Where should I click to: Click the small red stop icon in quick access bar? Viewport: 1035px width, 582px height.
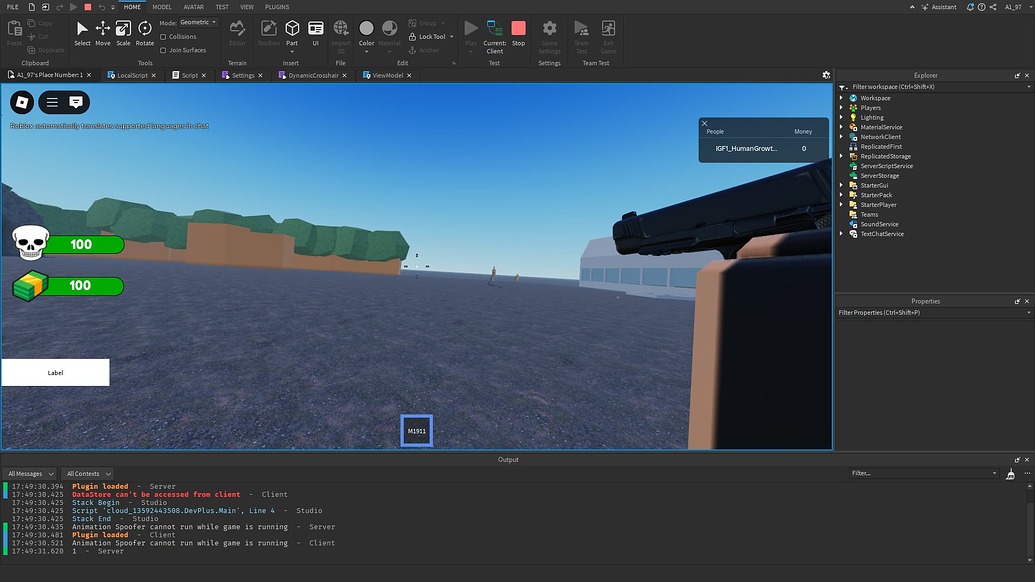coord(88,7)
